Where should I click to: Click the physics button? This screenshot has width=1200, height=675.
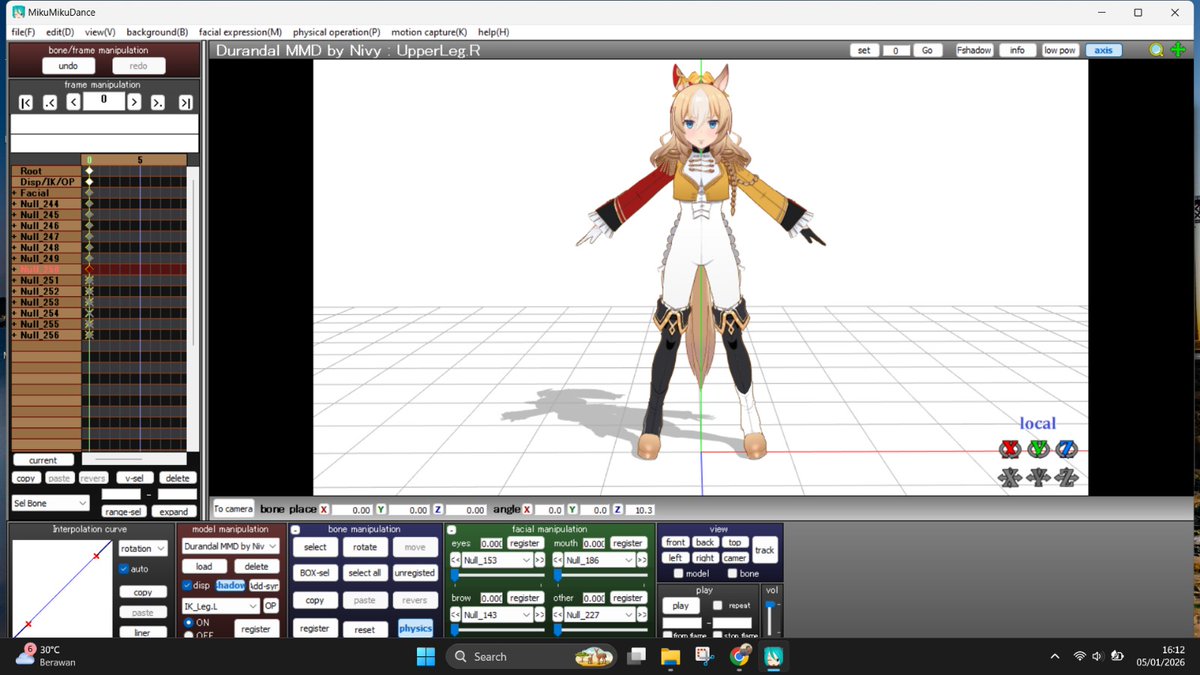click(x=415, y=628)
